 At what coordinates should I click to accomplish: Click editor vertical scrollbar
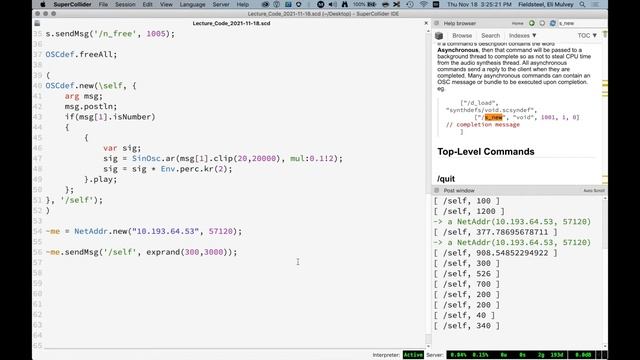coord(428,188)
